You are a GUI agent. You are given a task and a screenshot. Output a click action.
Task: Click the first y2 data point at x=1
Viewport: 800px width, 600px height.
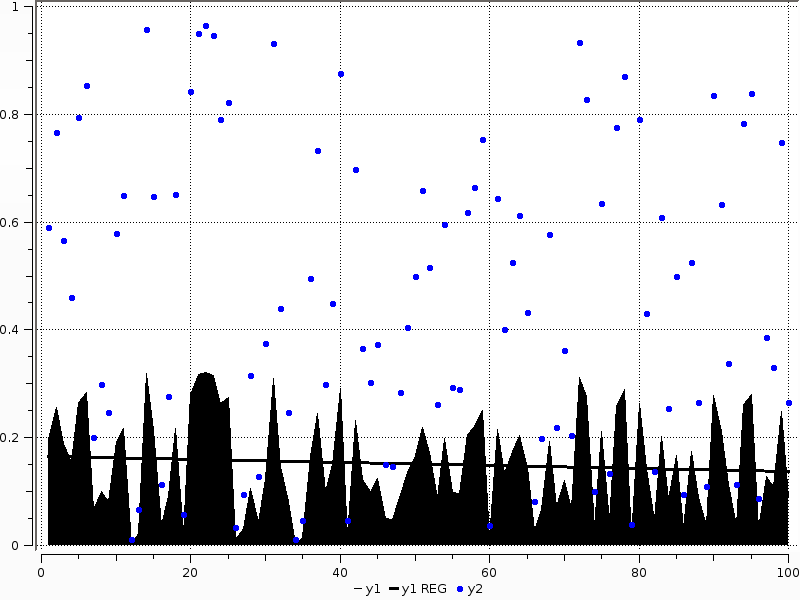click(48, 228)
